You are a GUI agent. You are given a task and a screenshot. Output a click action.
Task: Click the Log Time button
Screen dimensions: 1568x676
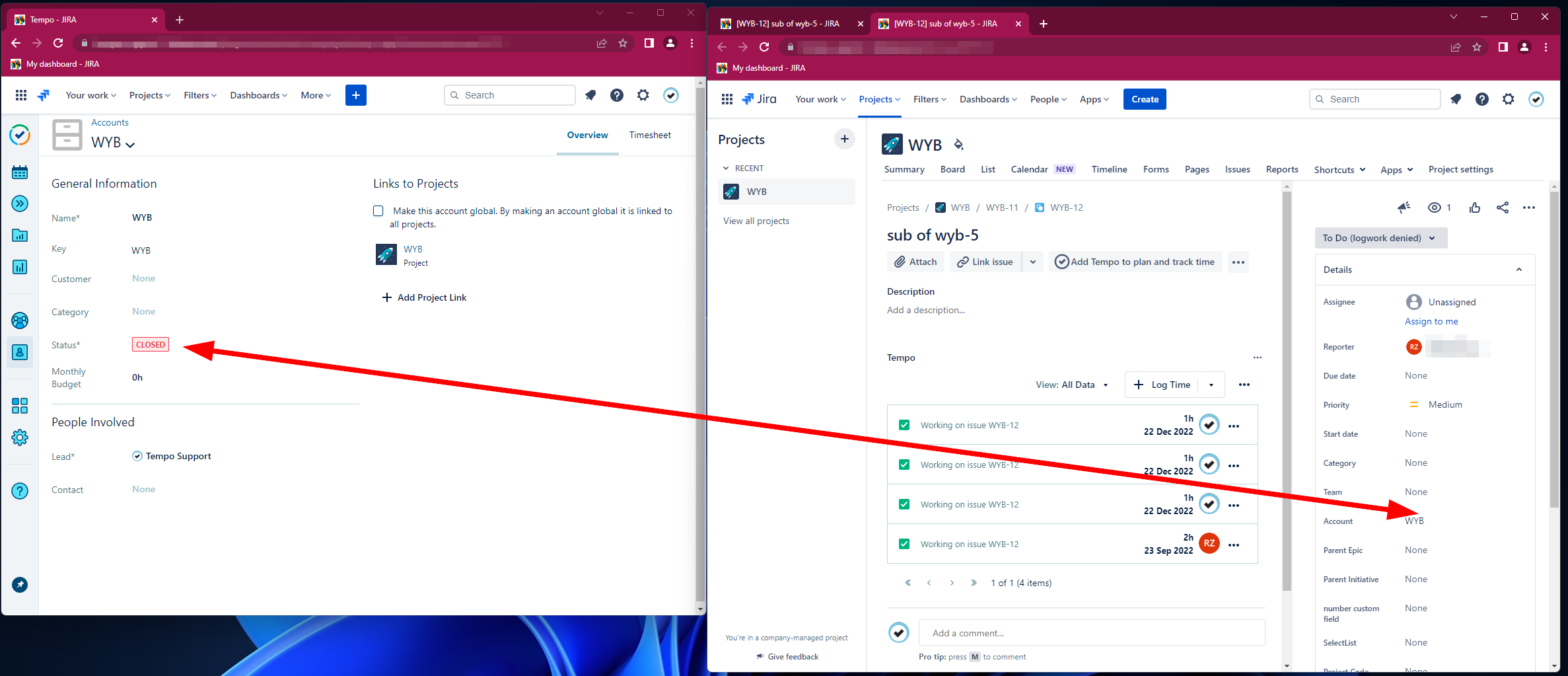[1162, 385]
